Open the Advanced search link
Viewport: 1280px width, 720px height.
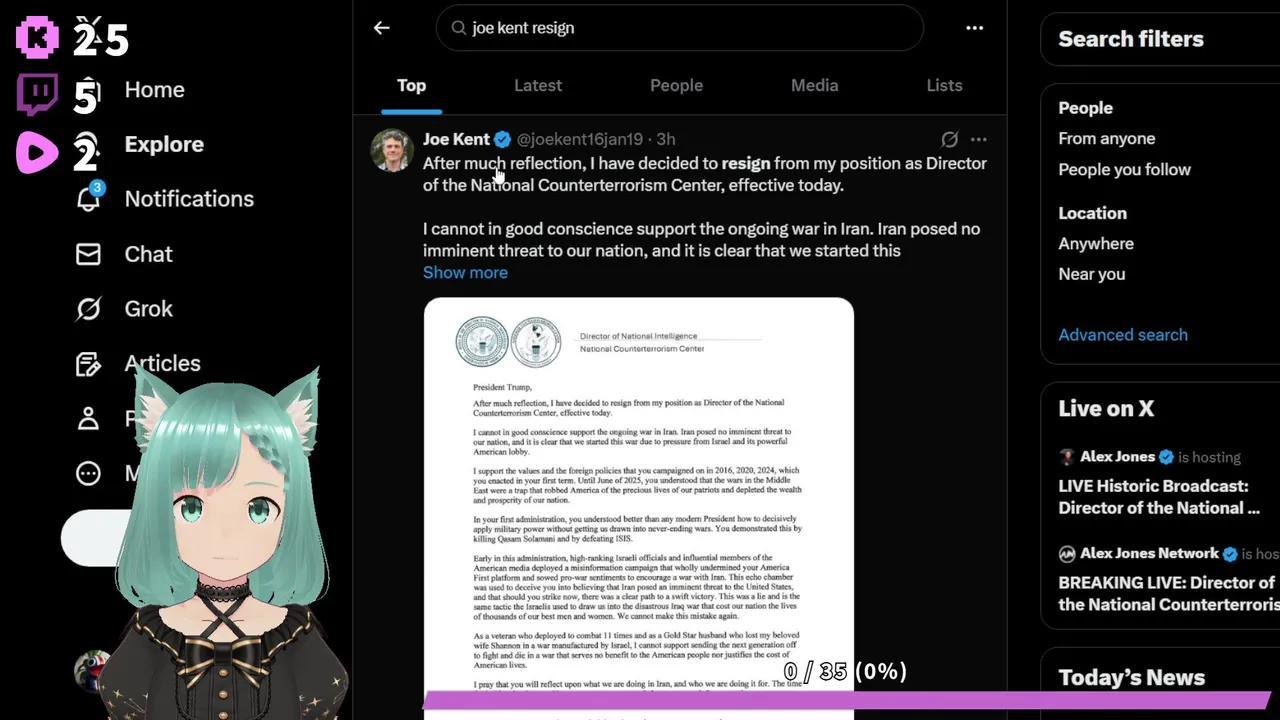point(1123,335)
